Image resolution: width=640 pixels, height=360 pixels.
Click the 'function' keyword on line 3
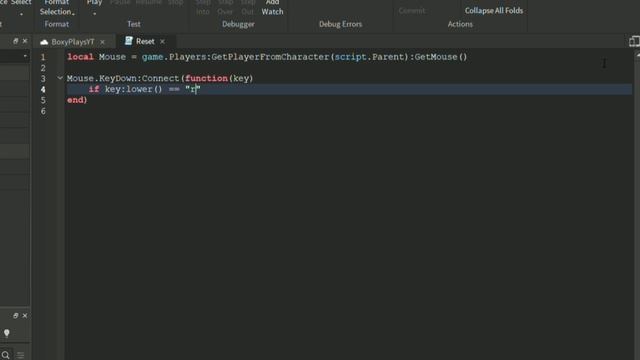[206, 78]
